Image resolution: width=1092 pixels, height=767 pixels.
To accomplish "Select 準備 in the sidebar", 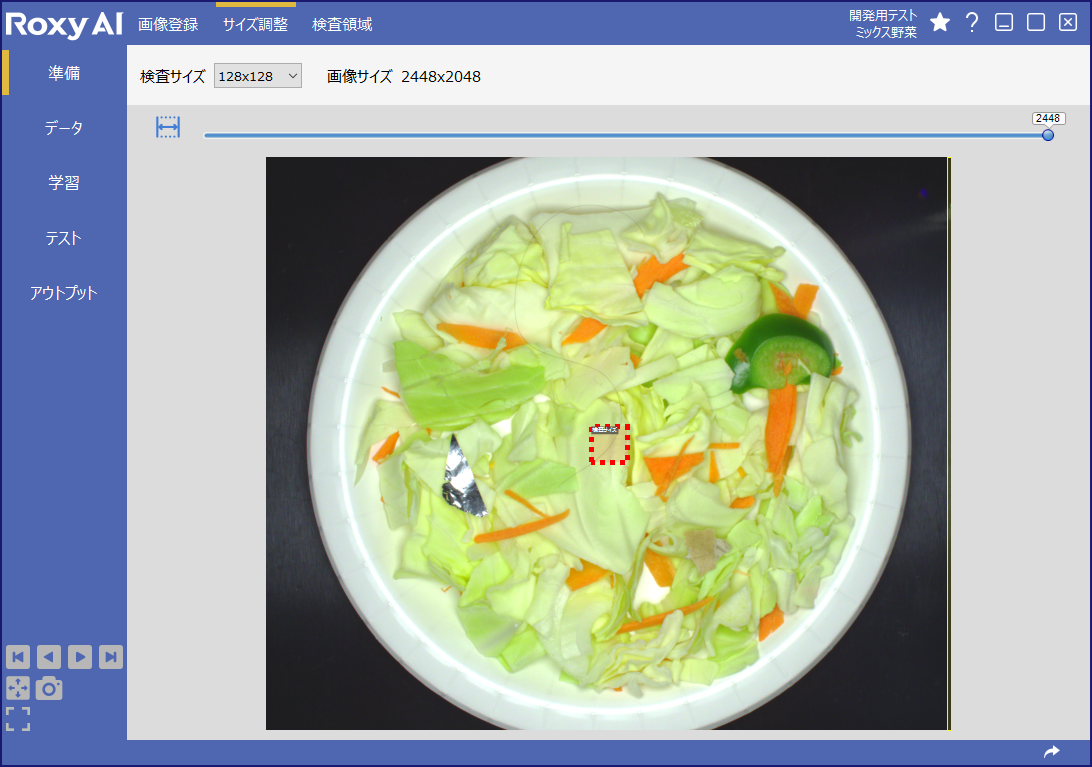I will [63, 73].
